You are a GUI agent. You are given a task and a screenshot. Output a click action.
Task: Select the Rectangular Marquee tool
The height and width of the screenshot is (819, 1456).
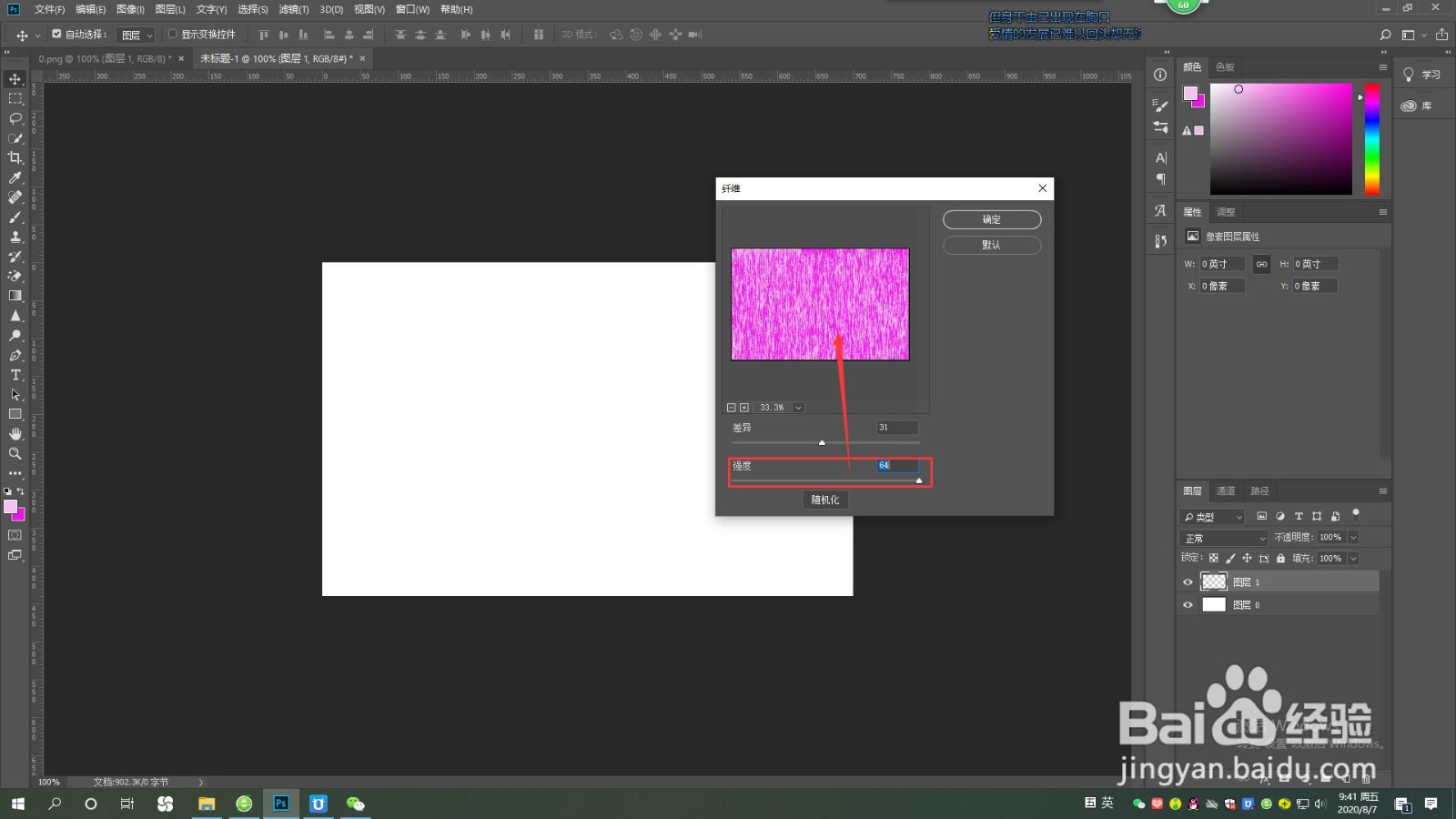coord(15,99)
